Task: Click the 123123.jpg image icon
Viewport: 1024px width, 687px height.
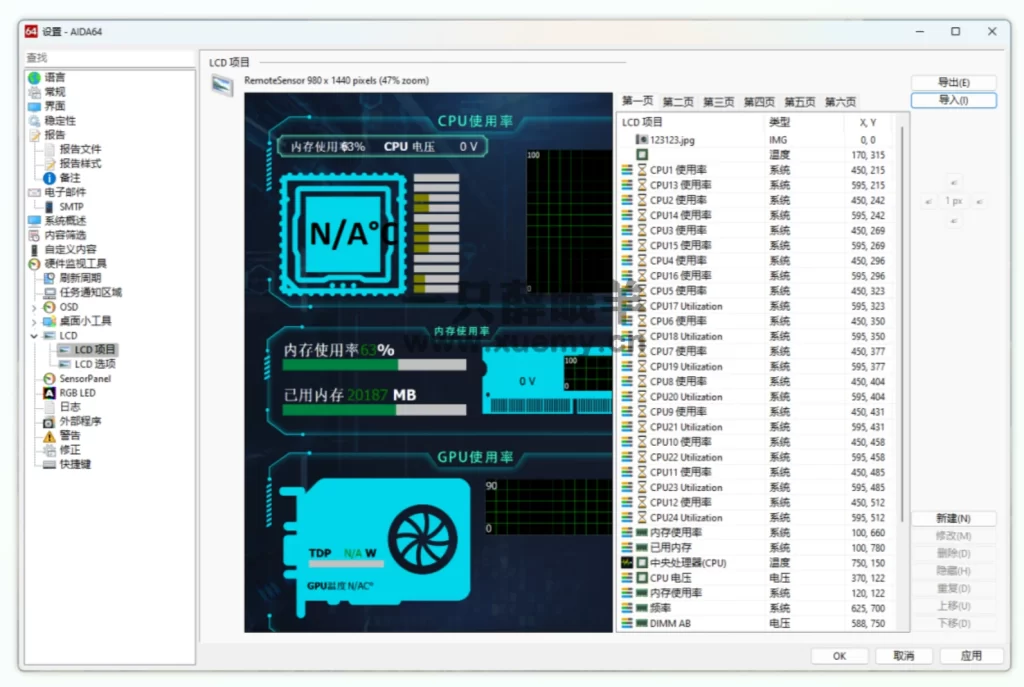Action: (x=642, y=140)
